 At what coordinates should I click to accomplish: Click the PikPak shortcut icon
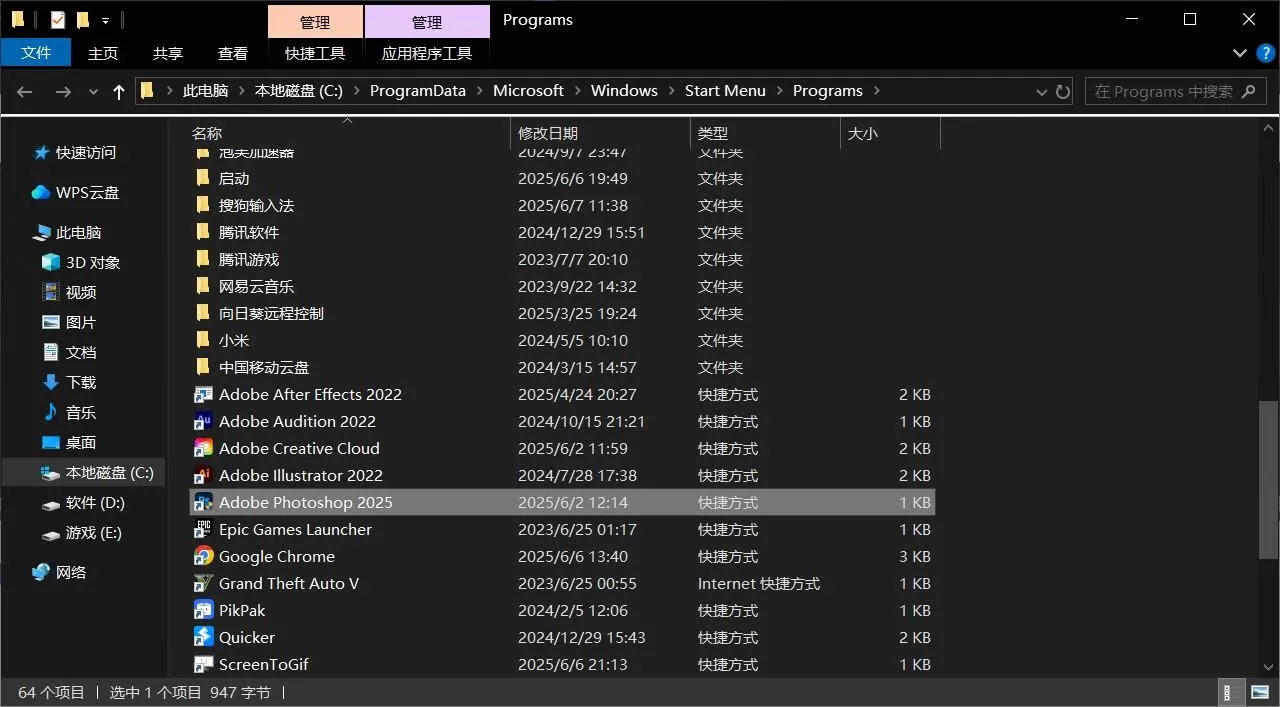tap(203, 611)
